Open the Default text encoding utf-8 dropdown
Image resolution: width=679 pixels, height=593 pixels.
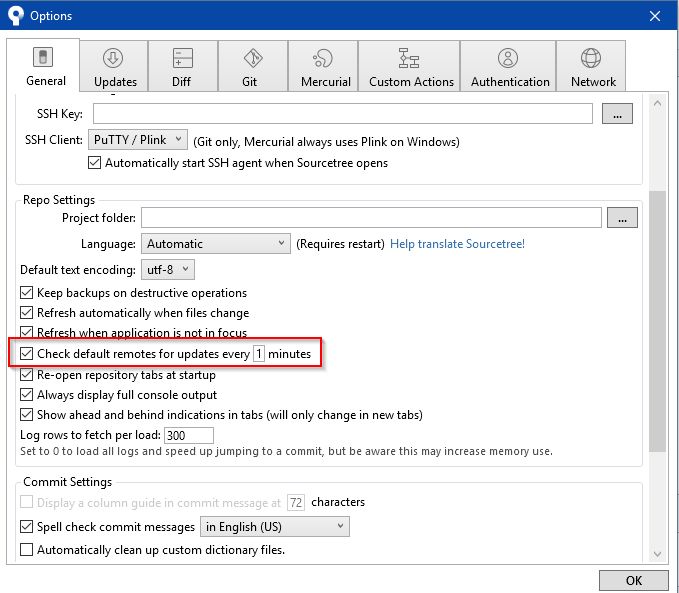[168, 269]
